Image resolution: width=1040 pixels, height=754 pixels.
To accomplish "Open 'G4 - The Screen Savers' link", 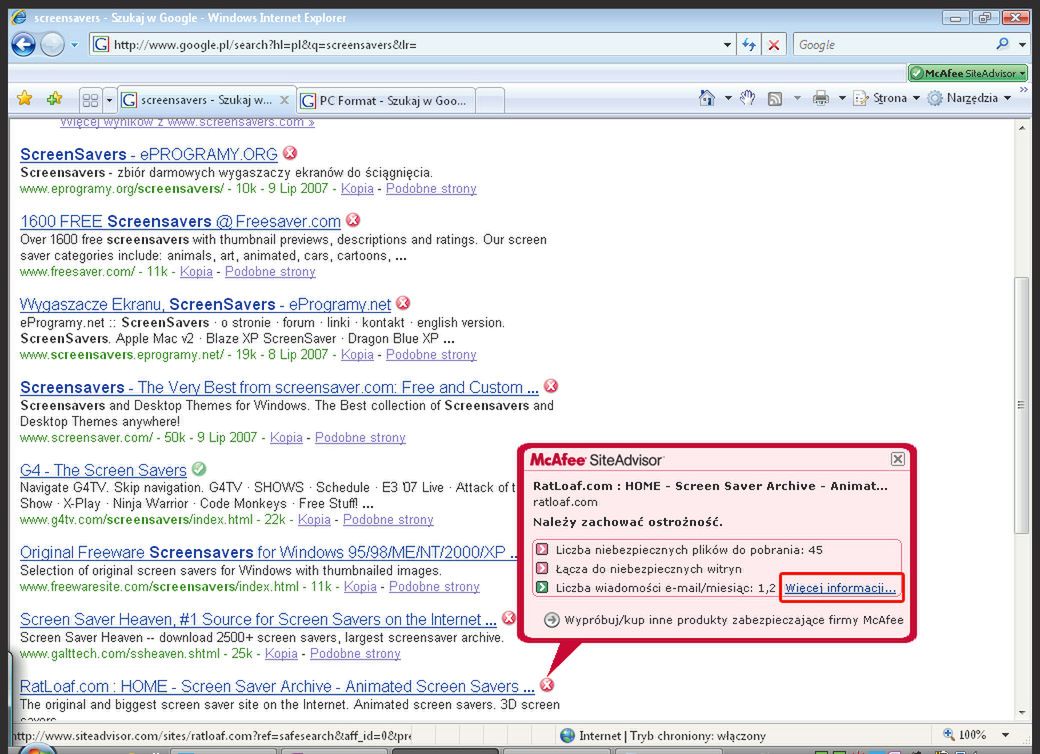I will click(x=103, y=470).
